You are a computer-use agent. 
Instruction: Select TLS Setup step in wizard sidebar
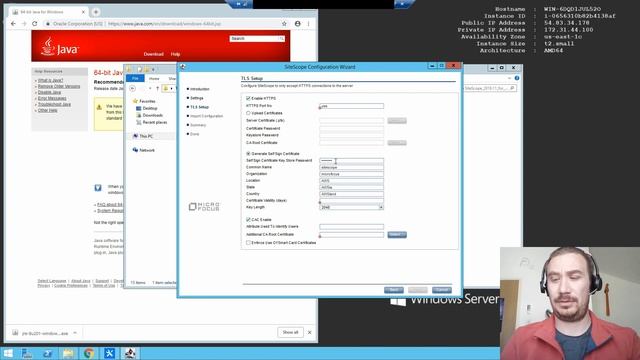click(x=199, y=107)
